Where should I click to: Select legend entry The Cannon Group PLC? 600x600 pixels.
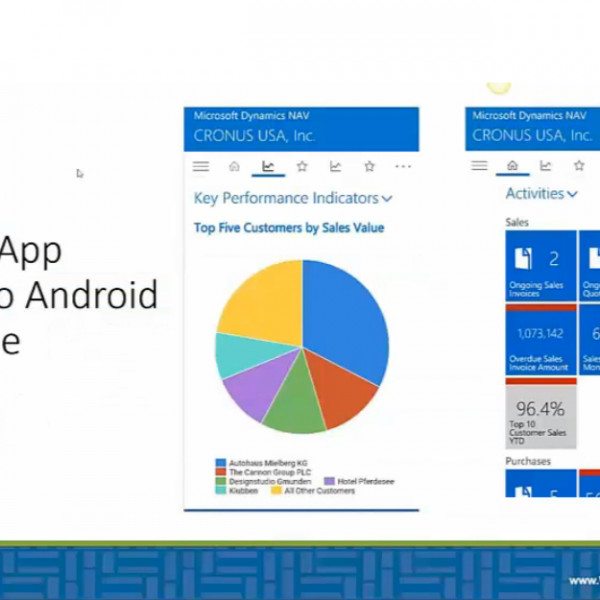click(264, 472)
